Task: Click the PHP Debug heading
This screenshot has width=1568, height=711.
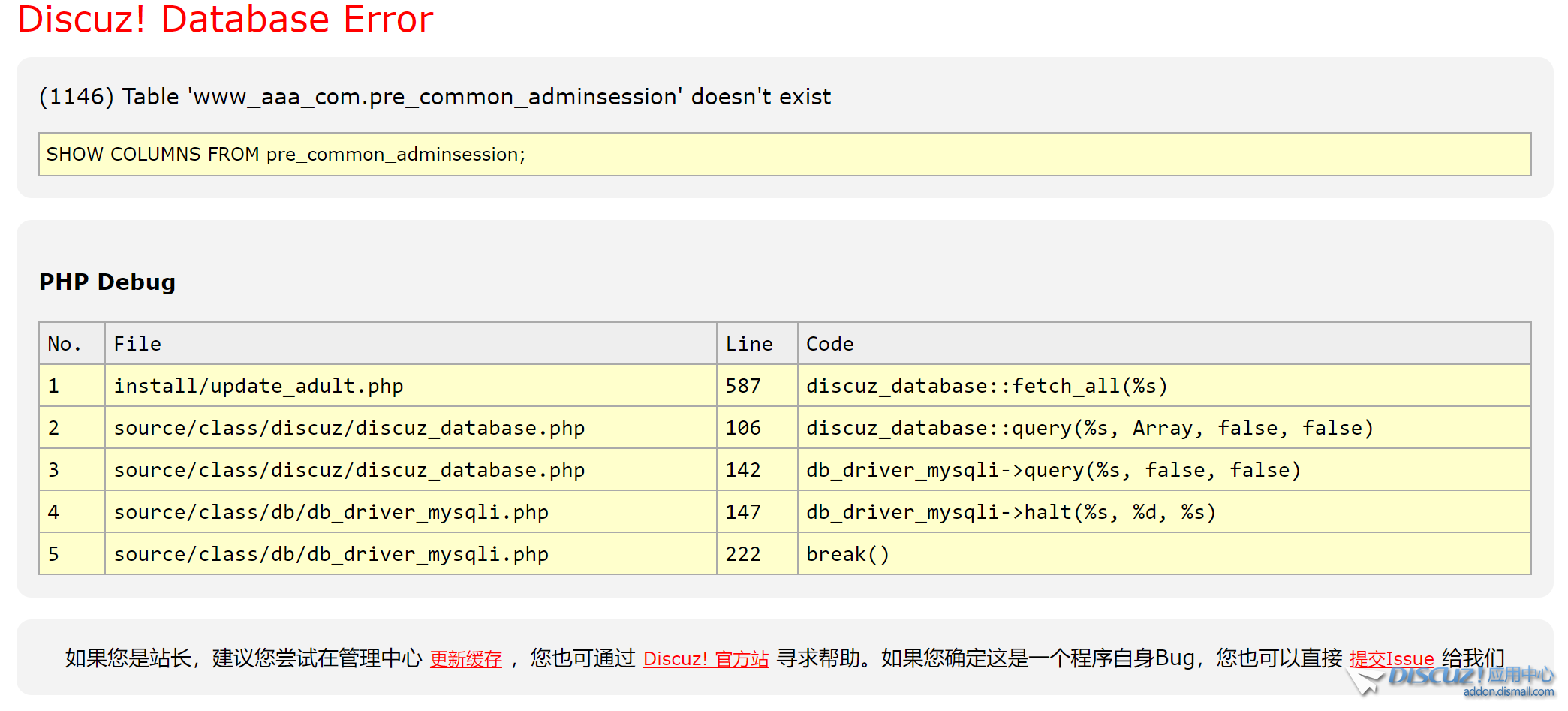Action: point(107,282)
